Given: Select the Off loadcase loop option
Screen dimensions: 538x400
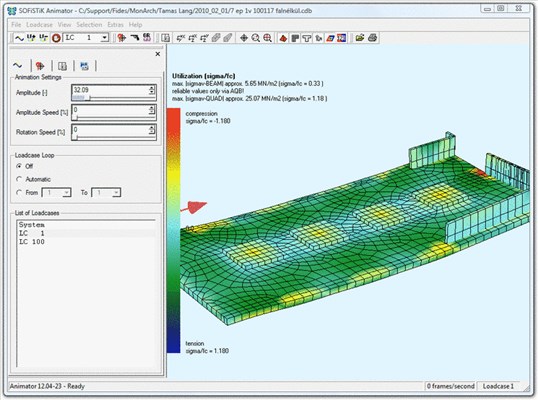Looking at the screenshot, I should [x=19, y=166].
